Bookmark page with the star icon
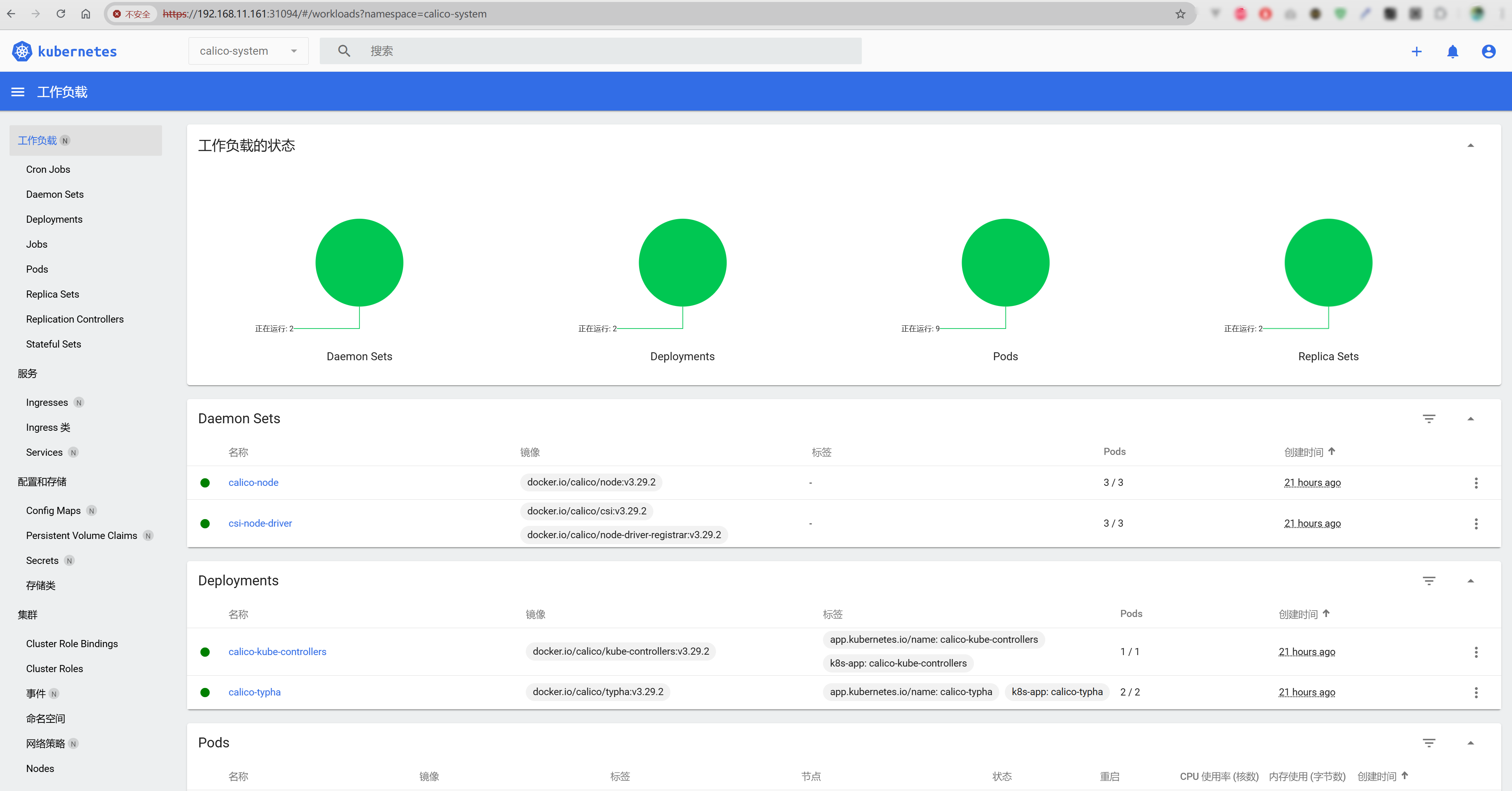Screen dimensions: 1512x791 1180,13
